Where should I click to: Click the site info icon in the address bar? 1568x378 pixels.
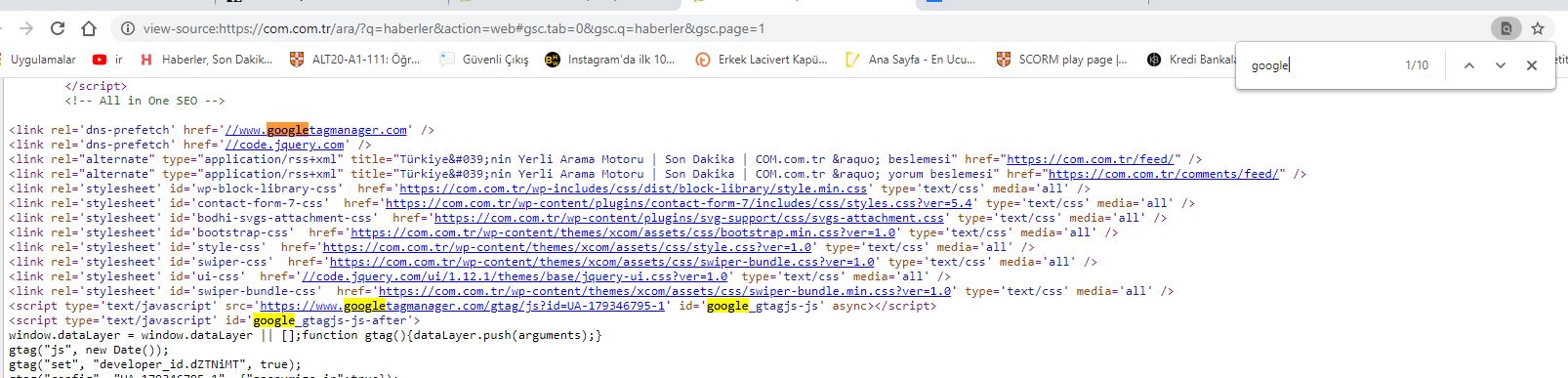pyautogui.click(x=128, y=29)
